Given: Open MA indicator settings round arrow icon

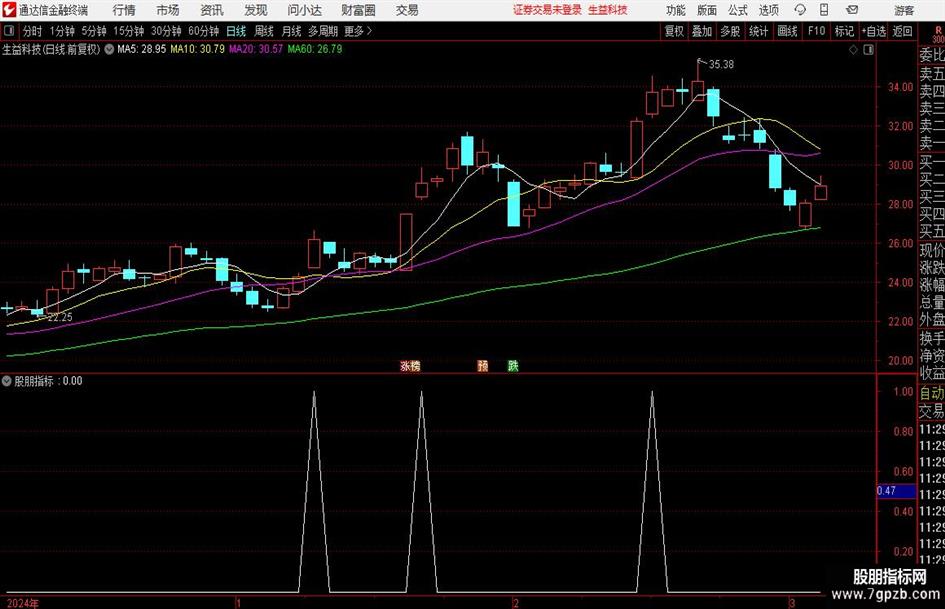Looking at the screenshot, I should point(109,49).
